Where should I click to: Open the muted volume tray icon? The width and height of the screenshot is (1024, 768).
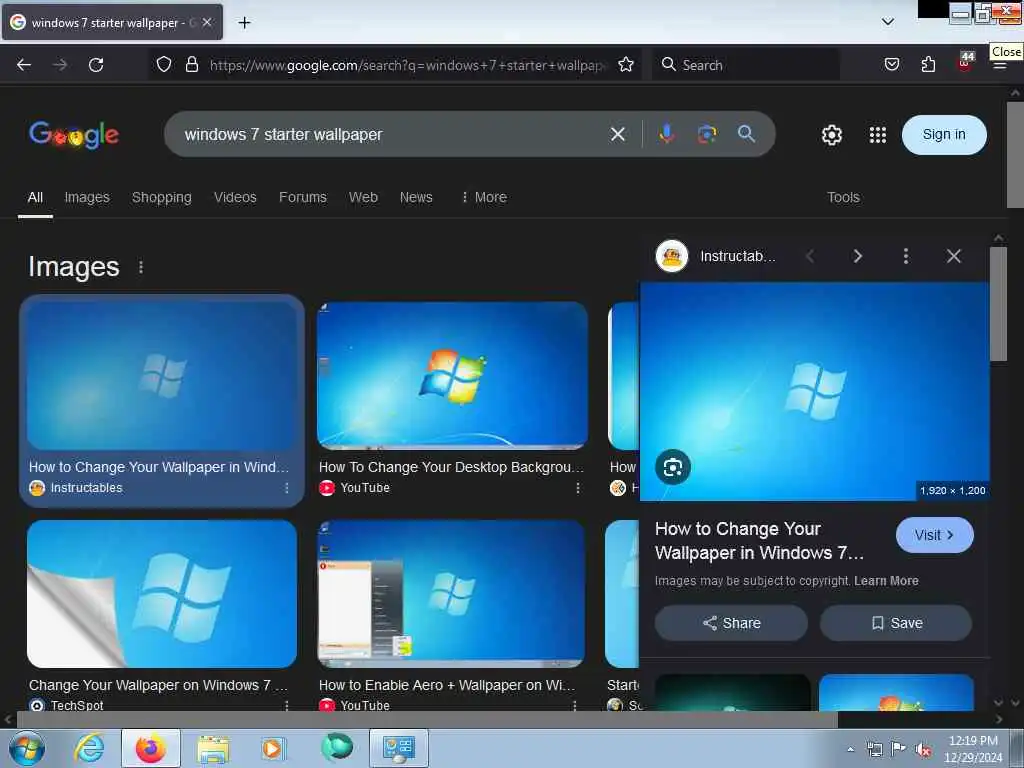(923, 750)
